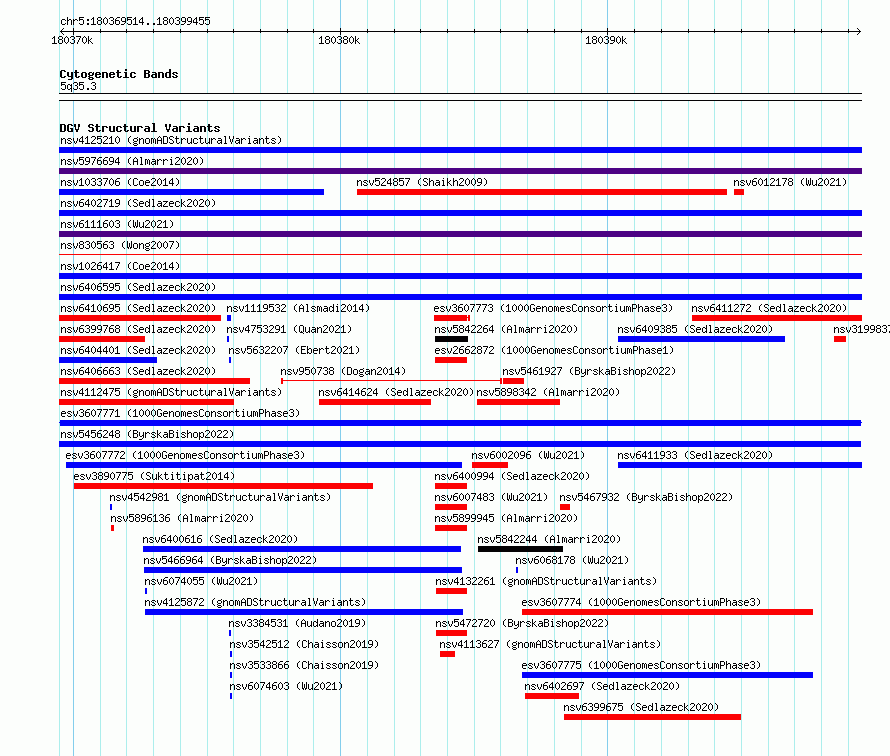890x756 pixels.
Task: Click nsv5467932 (ByrskaBishop2022) label
Action: point(646,497)
